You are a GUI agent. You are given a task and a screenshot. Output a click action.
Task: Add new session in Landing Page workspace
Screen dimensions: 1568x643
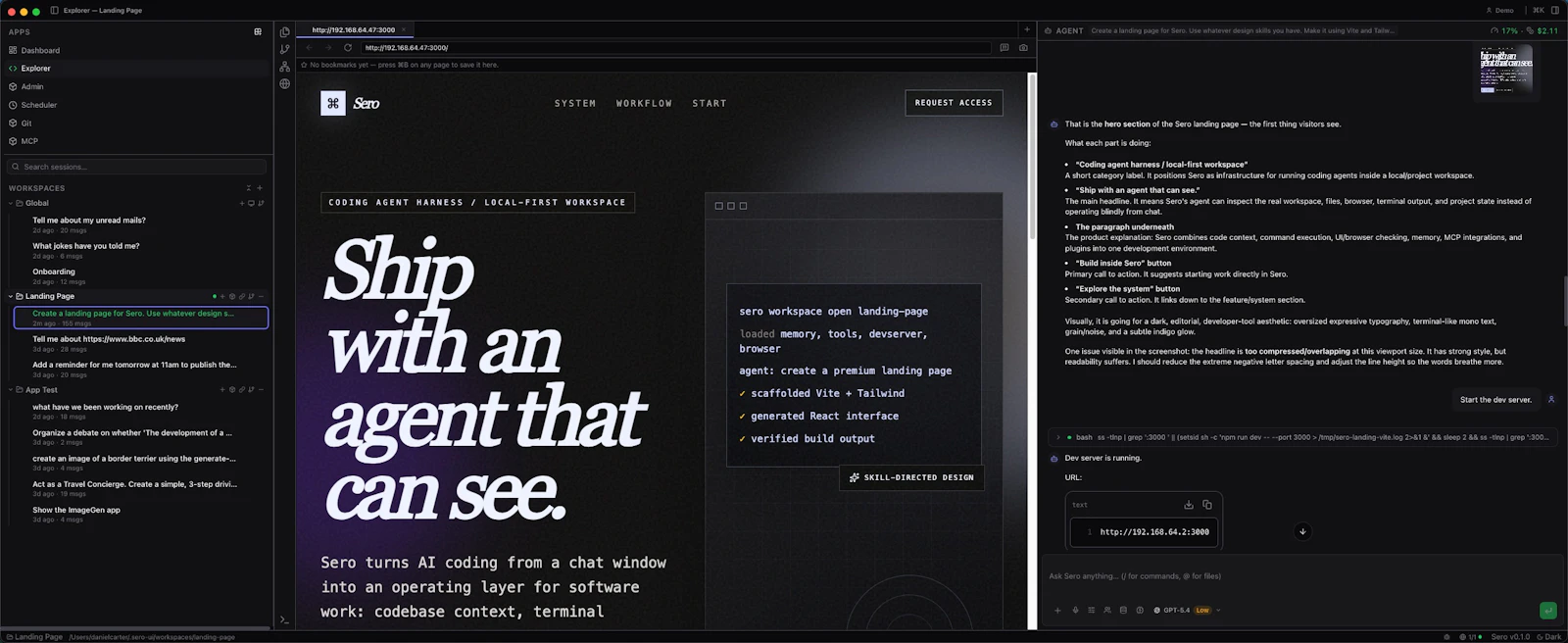click(222, 296)
